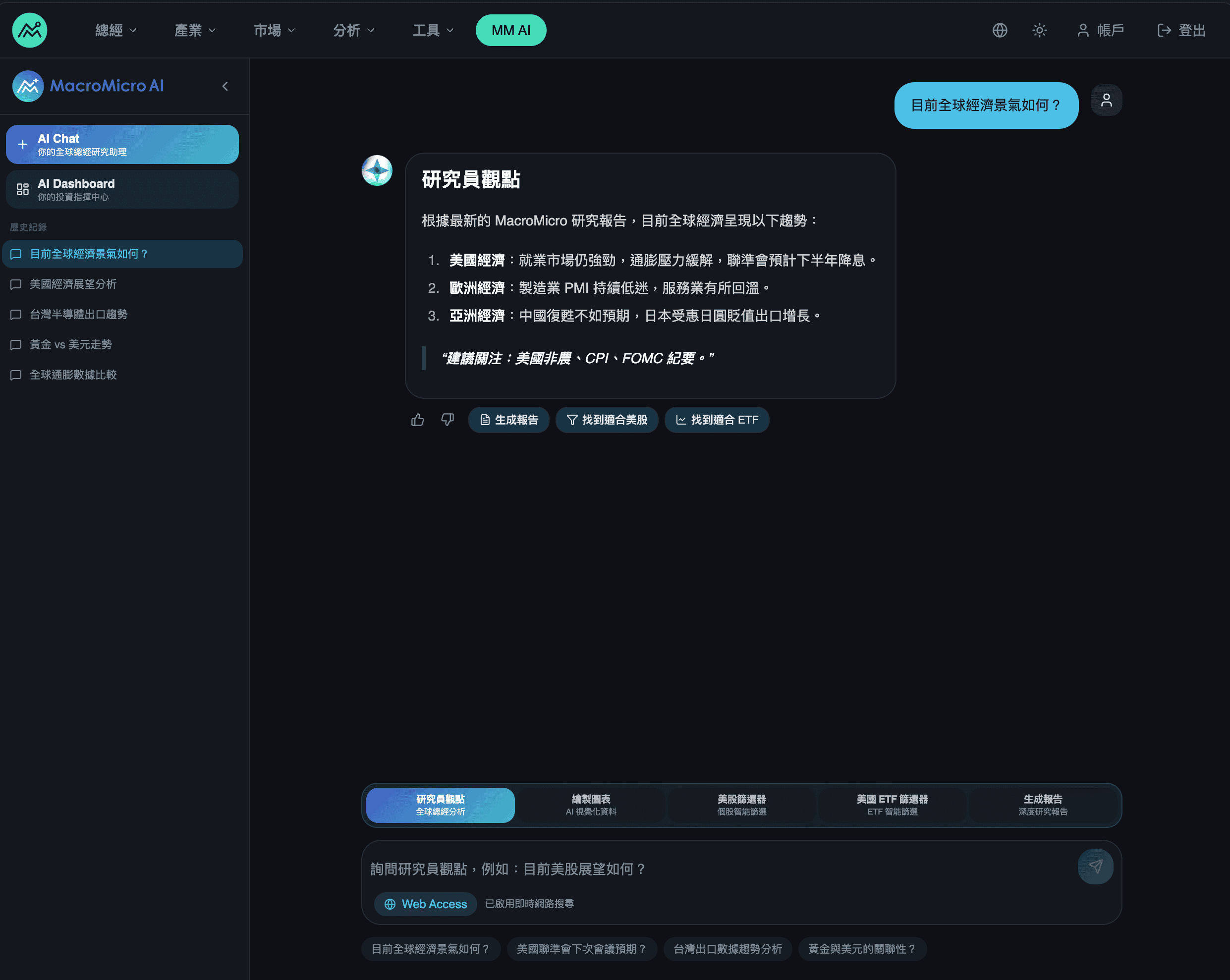Open history item 全球通膨數據比較

(122, 375)
